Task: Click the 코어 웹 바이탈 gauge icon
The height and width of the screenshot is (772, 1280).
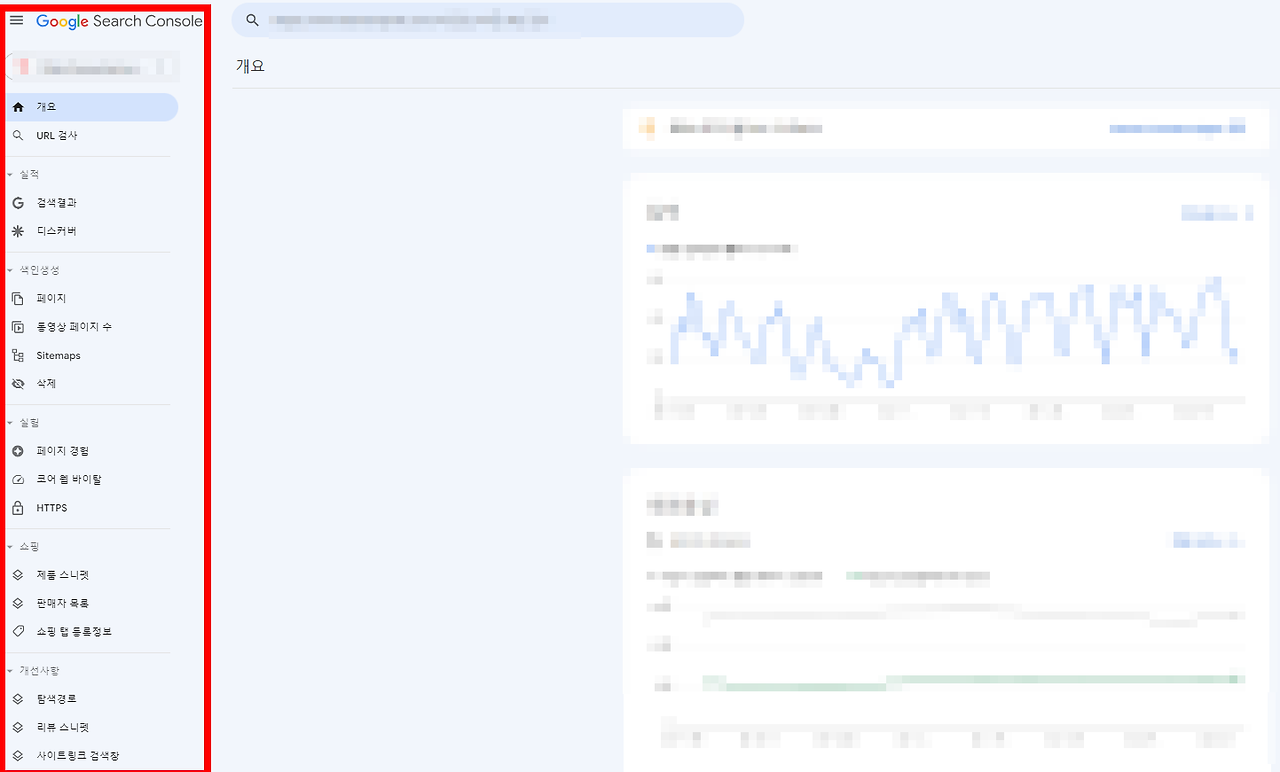Action: click(18, 480)
